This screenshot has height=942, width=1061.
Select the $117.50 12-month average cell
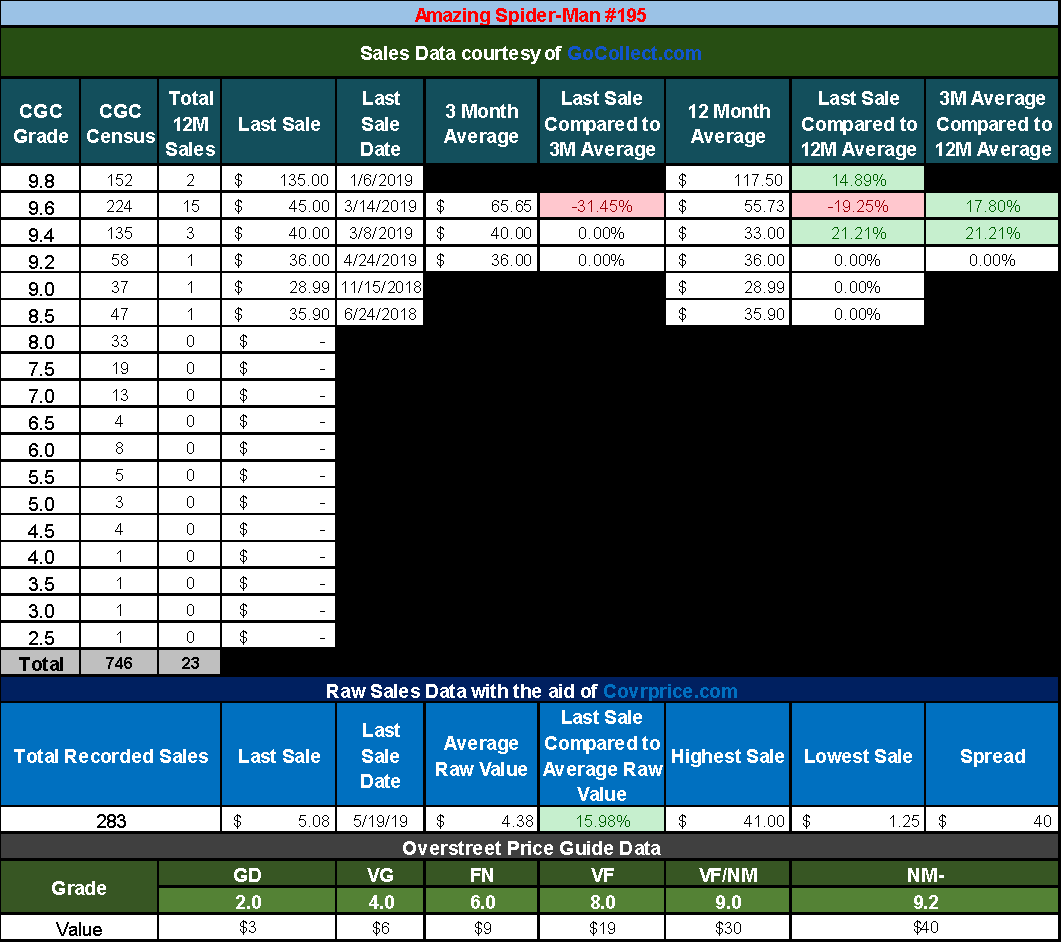click(x=728, y=179)
